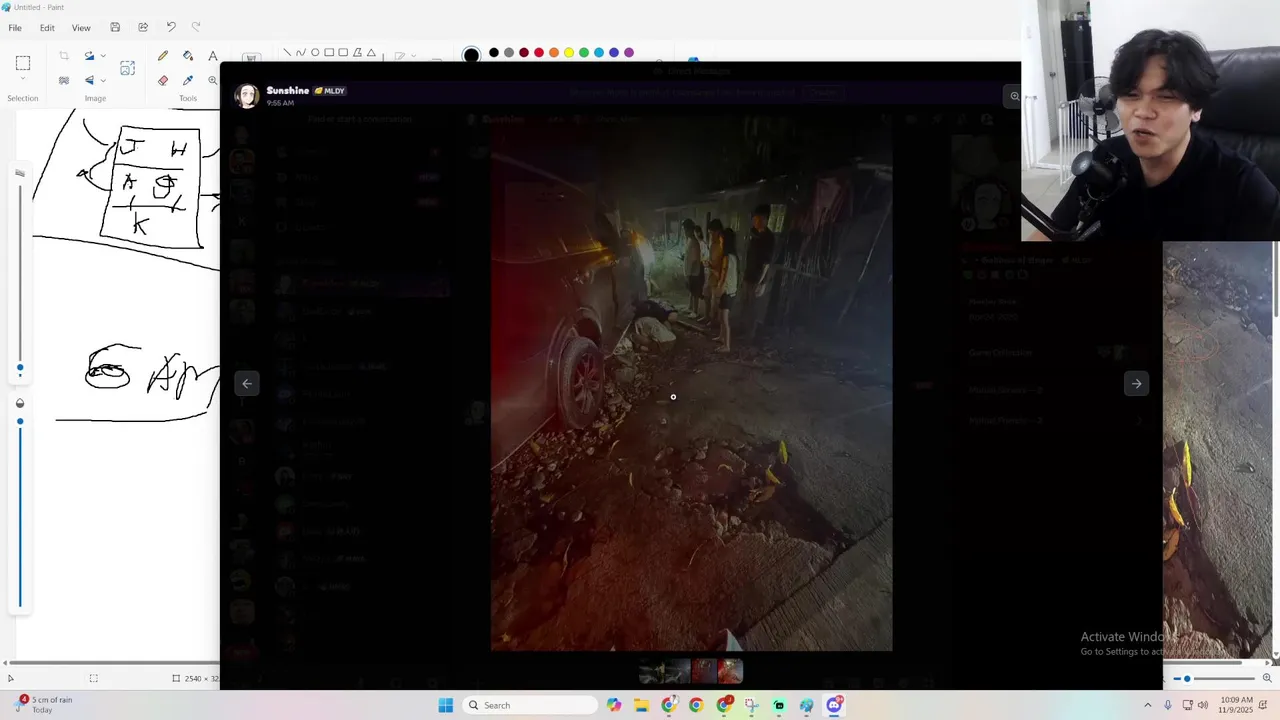Adjust the brush size slider handle
Screen dimensions: 1280x720
click(19, 368)
